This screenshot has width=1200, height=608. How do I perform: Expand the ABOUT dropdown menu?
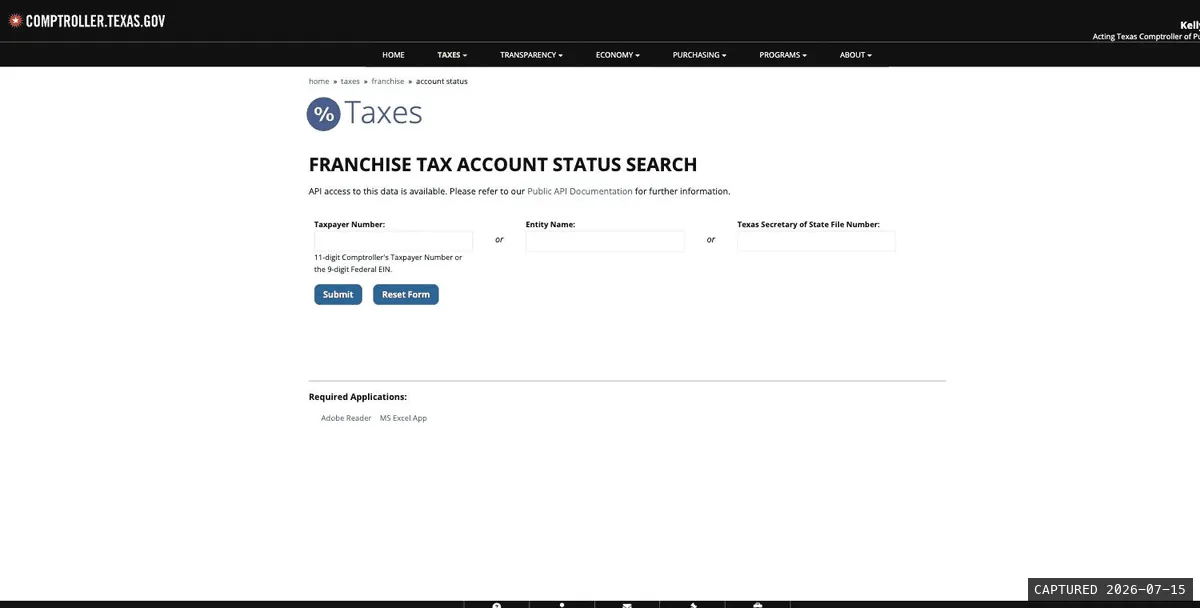pos(856,55)
